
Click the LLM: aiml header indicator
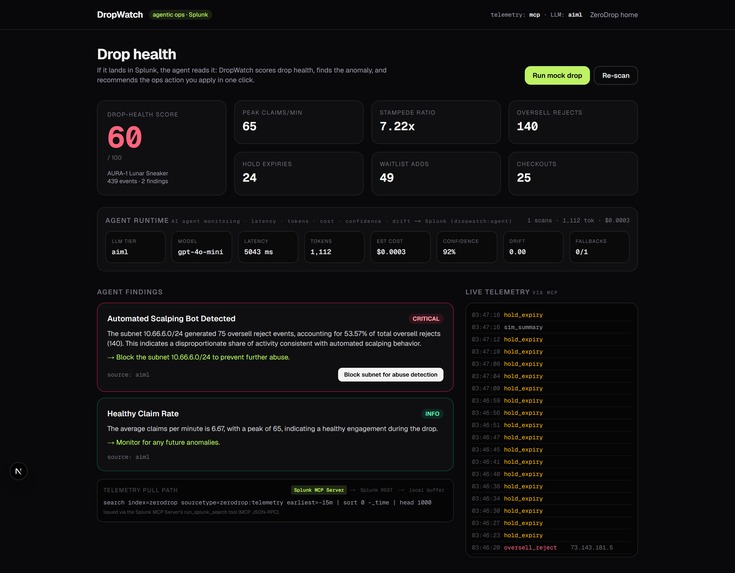[x=566, y=15]
